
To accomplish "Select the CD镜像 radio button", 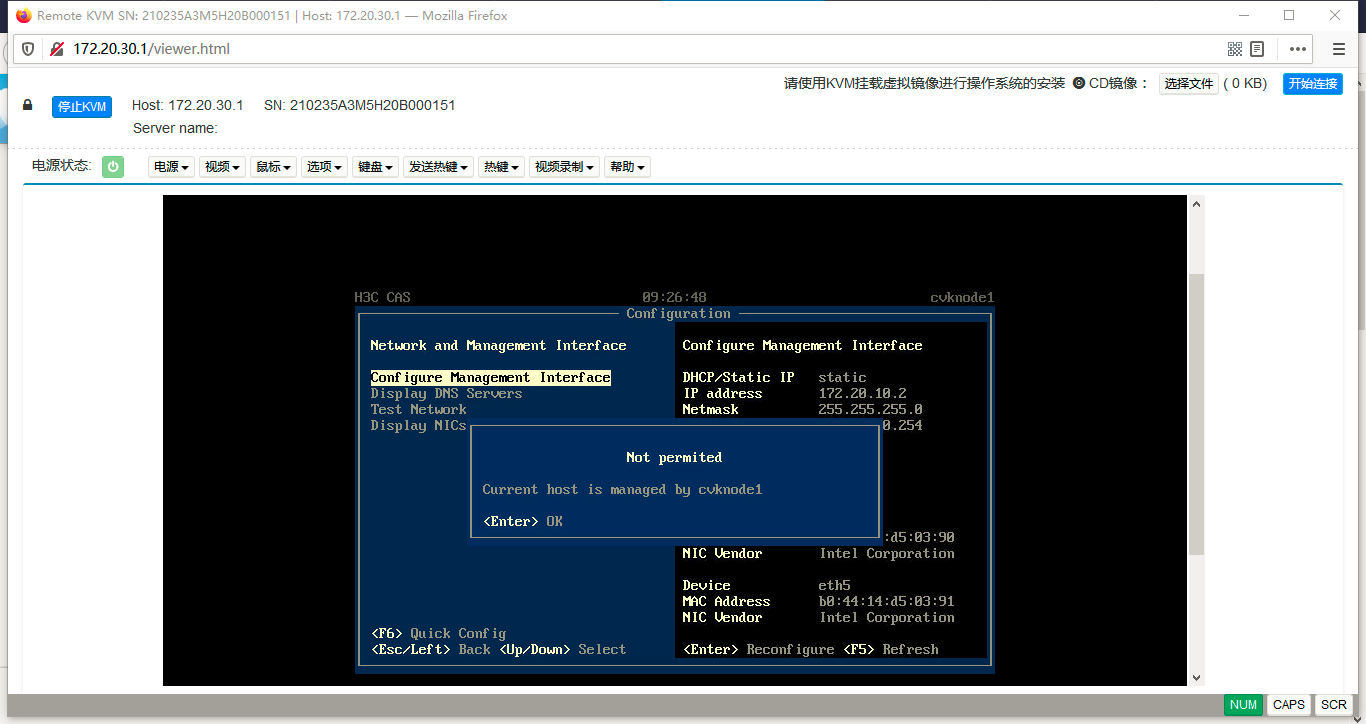I will tap(1079, 83).
